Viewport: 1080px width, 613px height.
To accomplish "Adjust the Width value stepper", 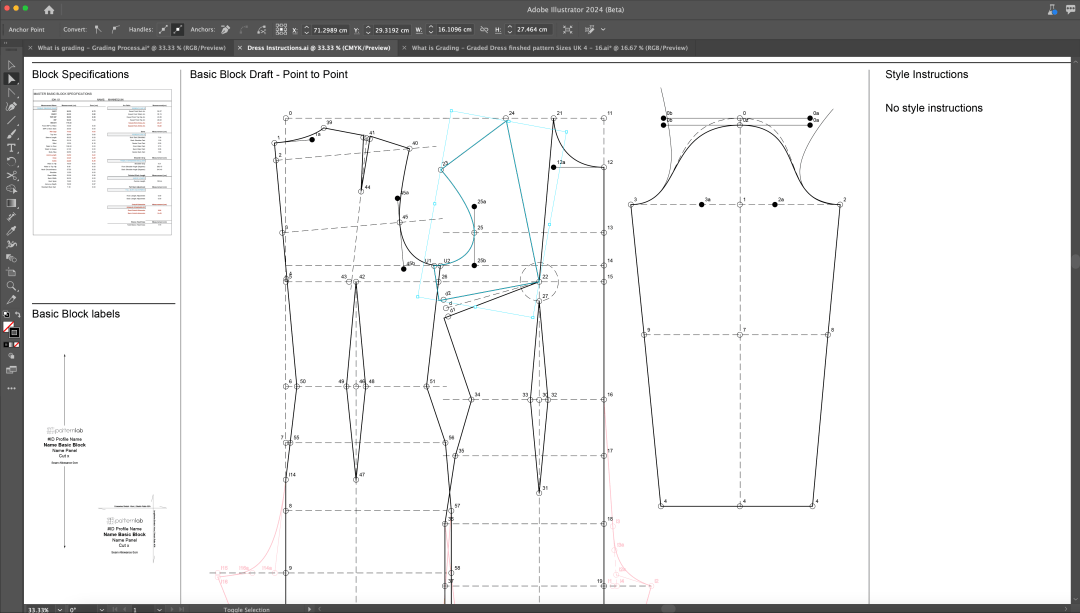I will tap(431, 30).
